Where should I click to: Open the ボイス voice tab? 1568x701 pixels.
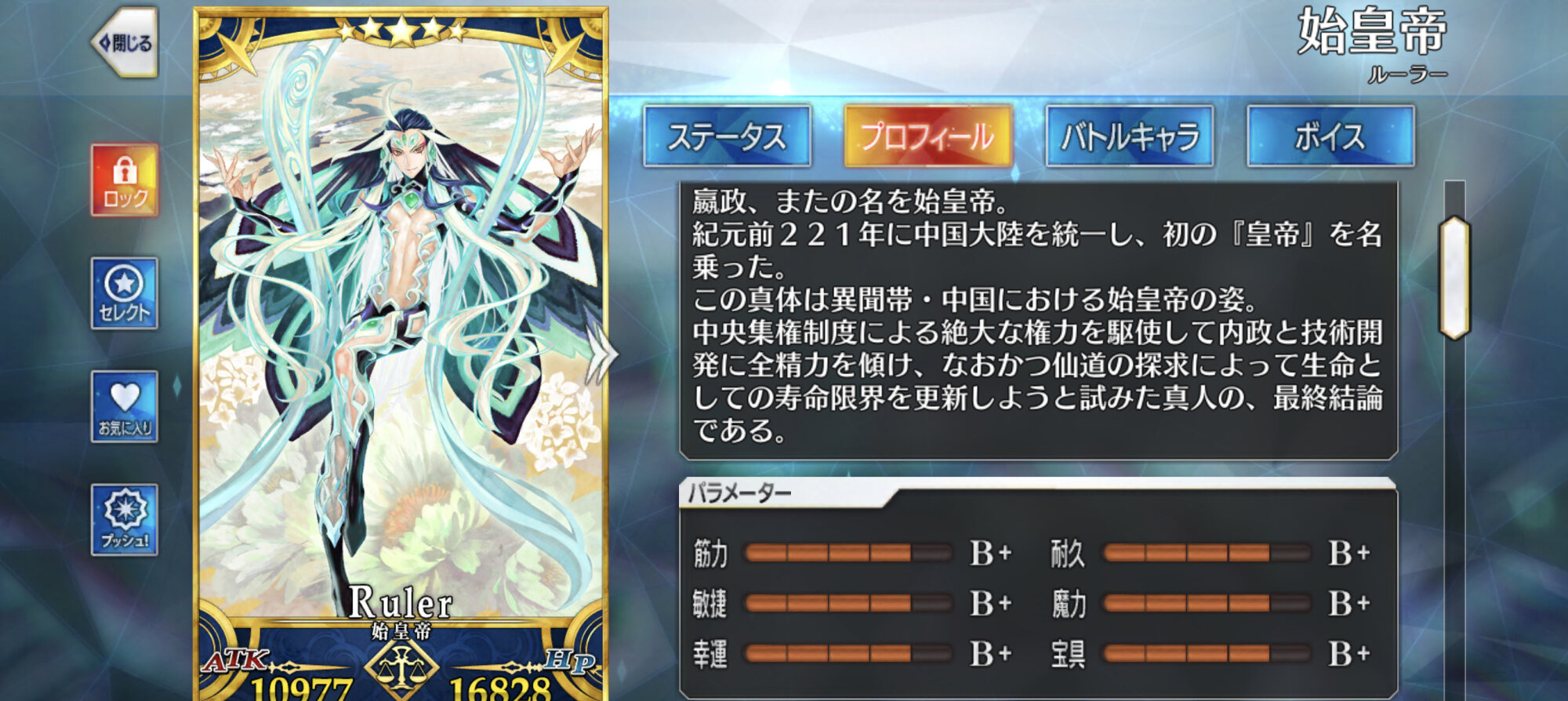(1330, 136)
